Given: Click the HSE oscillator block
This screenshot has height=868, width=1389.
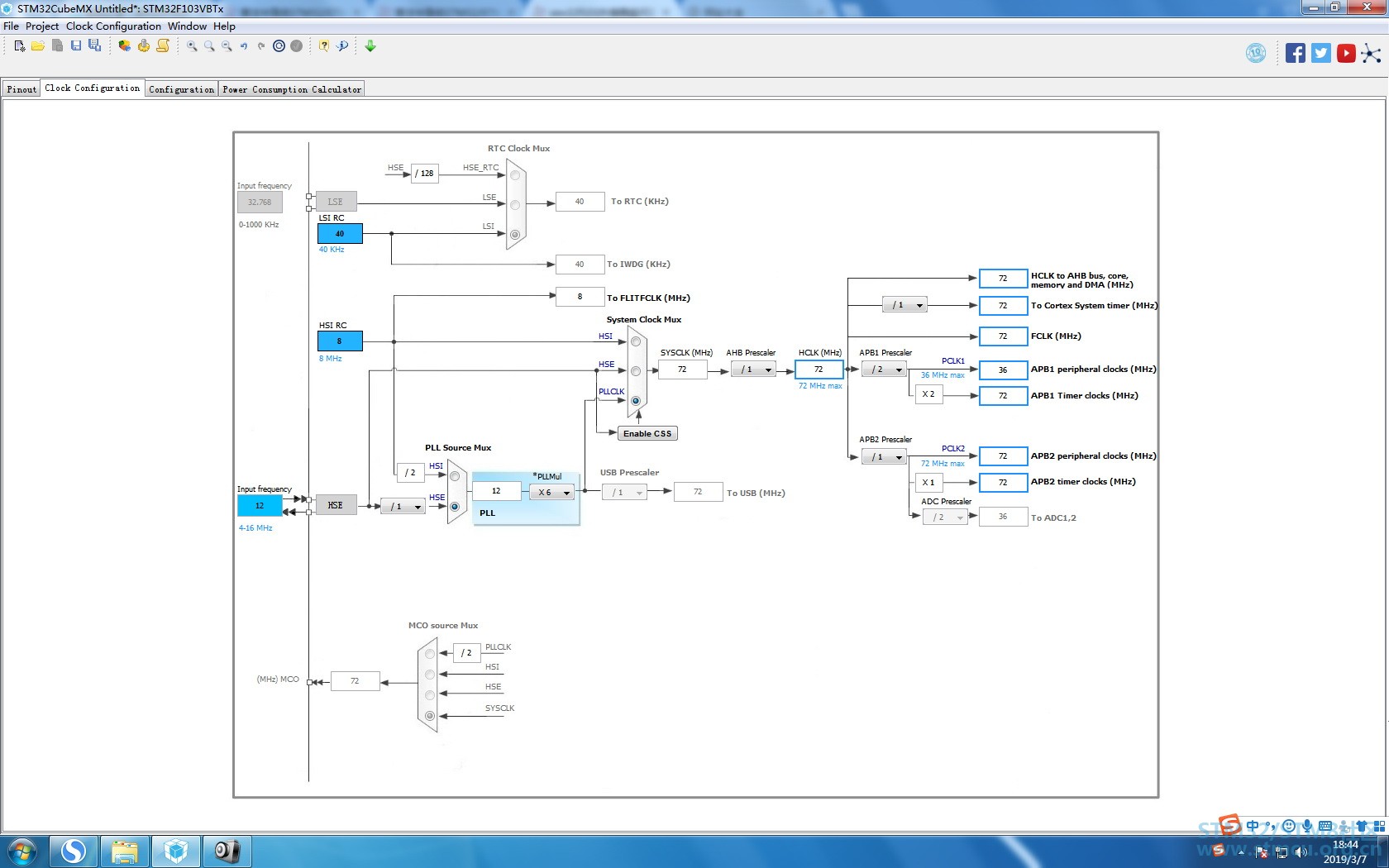Looking at the screenshot, I should click(336, 505).
